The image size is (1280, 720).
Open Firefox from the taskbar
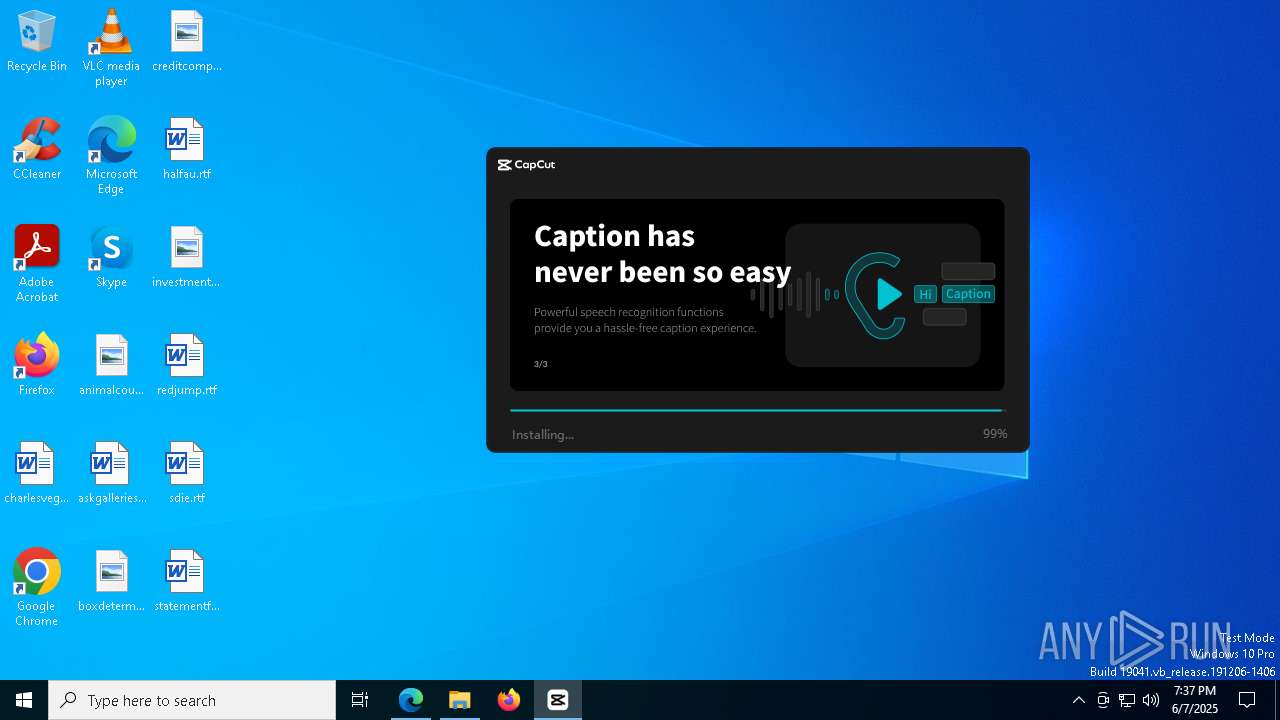pyautogui.click(x=509, y=700)
